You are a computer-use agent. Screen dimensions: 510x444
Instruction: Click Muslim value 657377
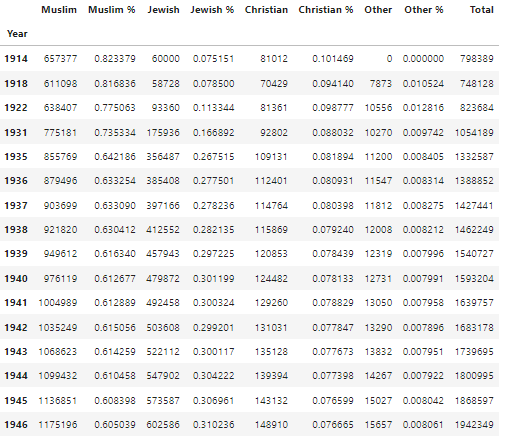tap(60, 59)
